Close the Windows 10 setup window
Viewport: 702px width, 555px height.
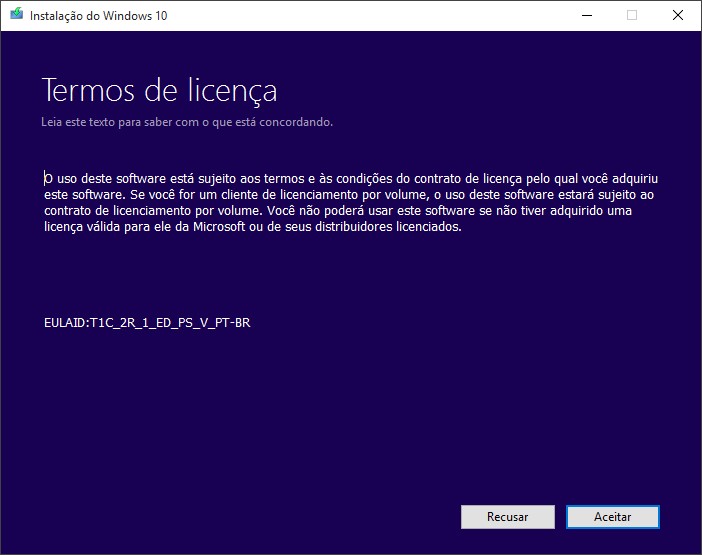[x=678, y=15]
